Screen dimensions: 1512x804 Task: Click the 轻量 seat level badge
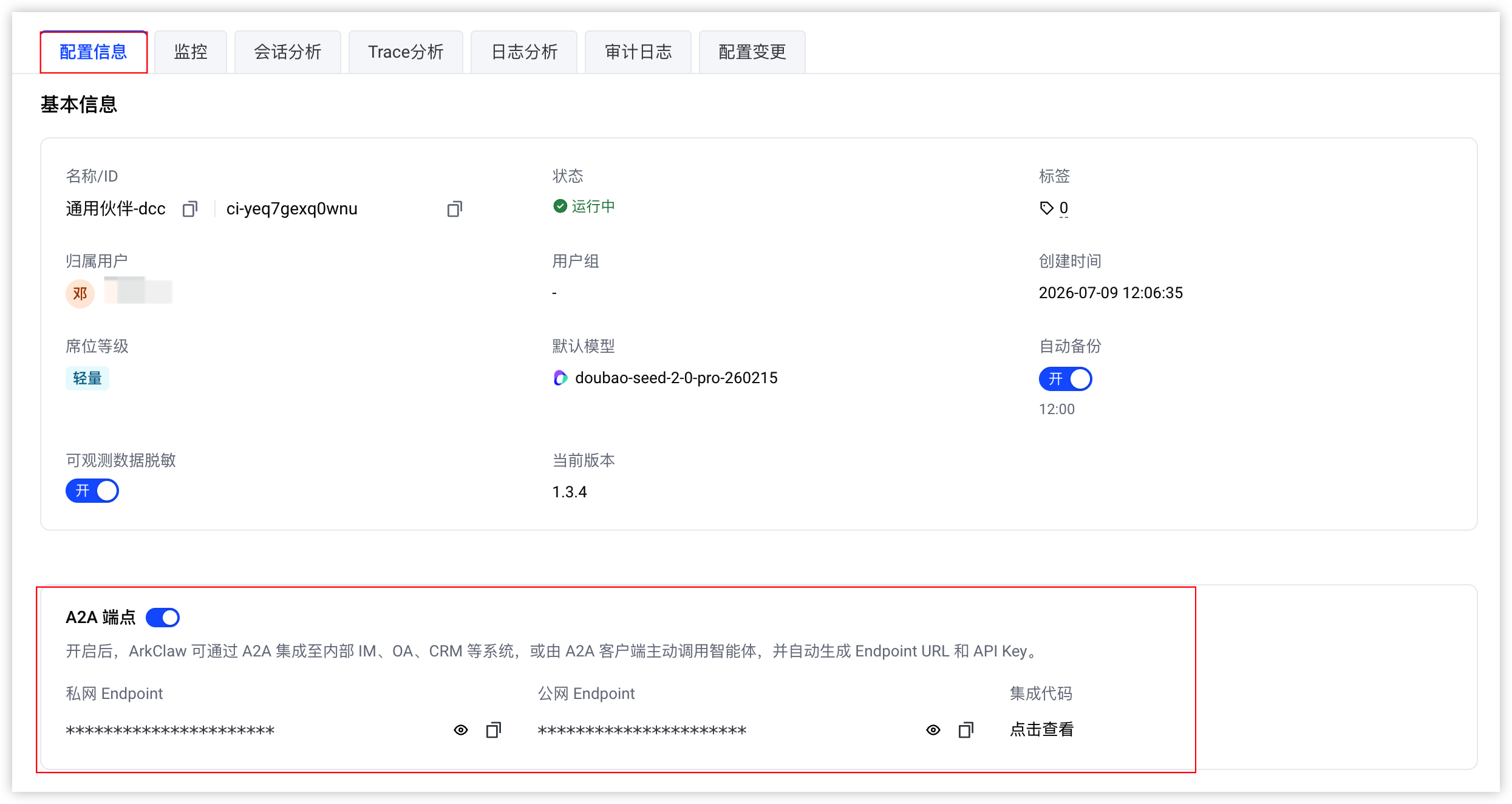coord(87,378)
